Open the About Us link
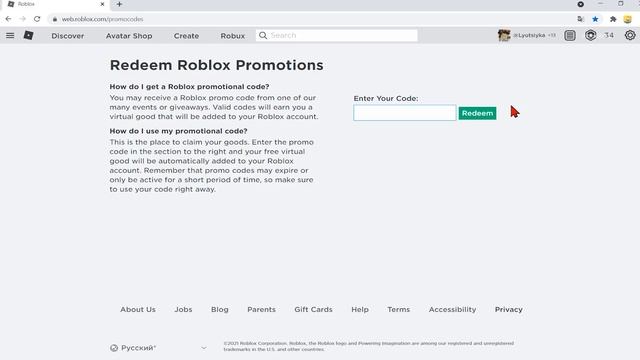The image size is (640, 360). (x=138, y=309)
